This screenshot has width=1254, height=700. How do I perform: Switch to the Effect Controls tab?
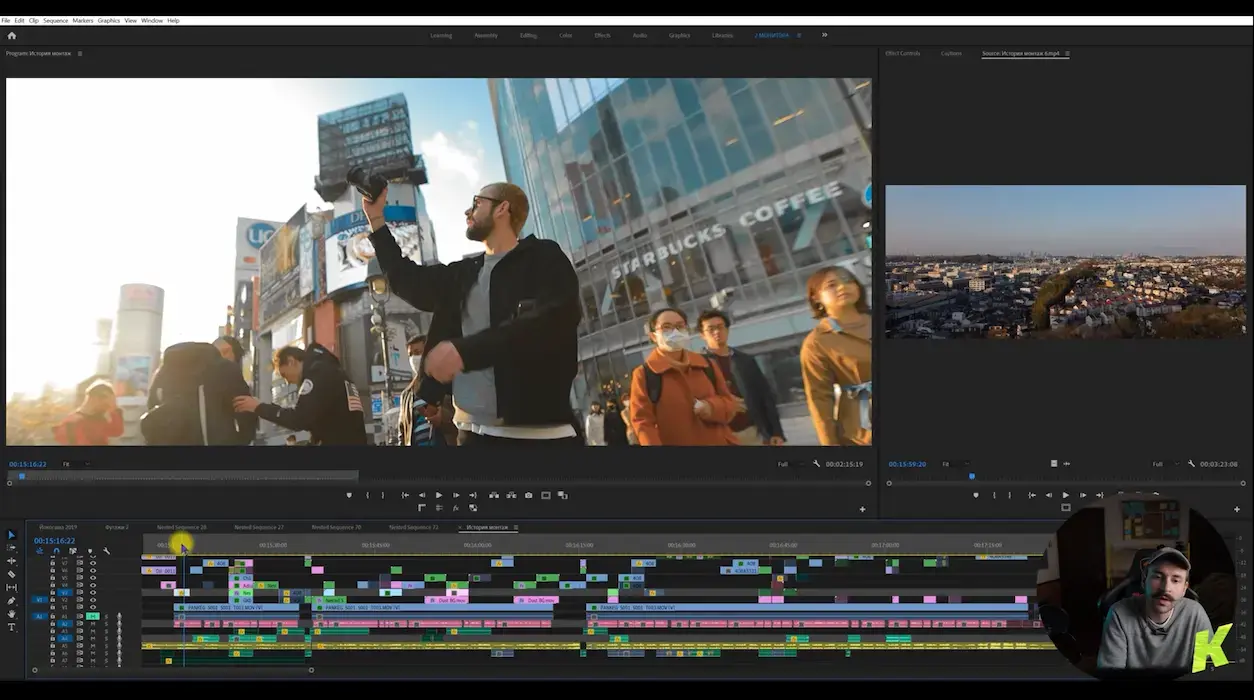point(903,53)
